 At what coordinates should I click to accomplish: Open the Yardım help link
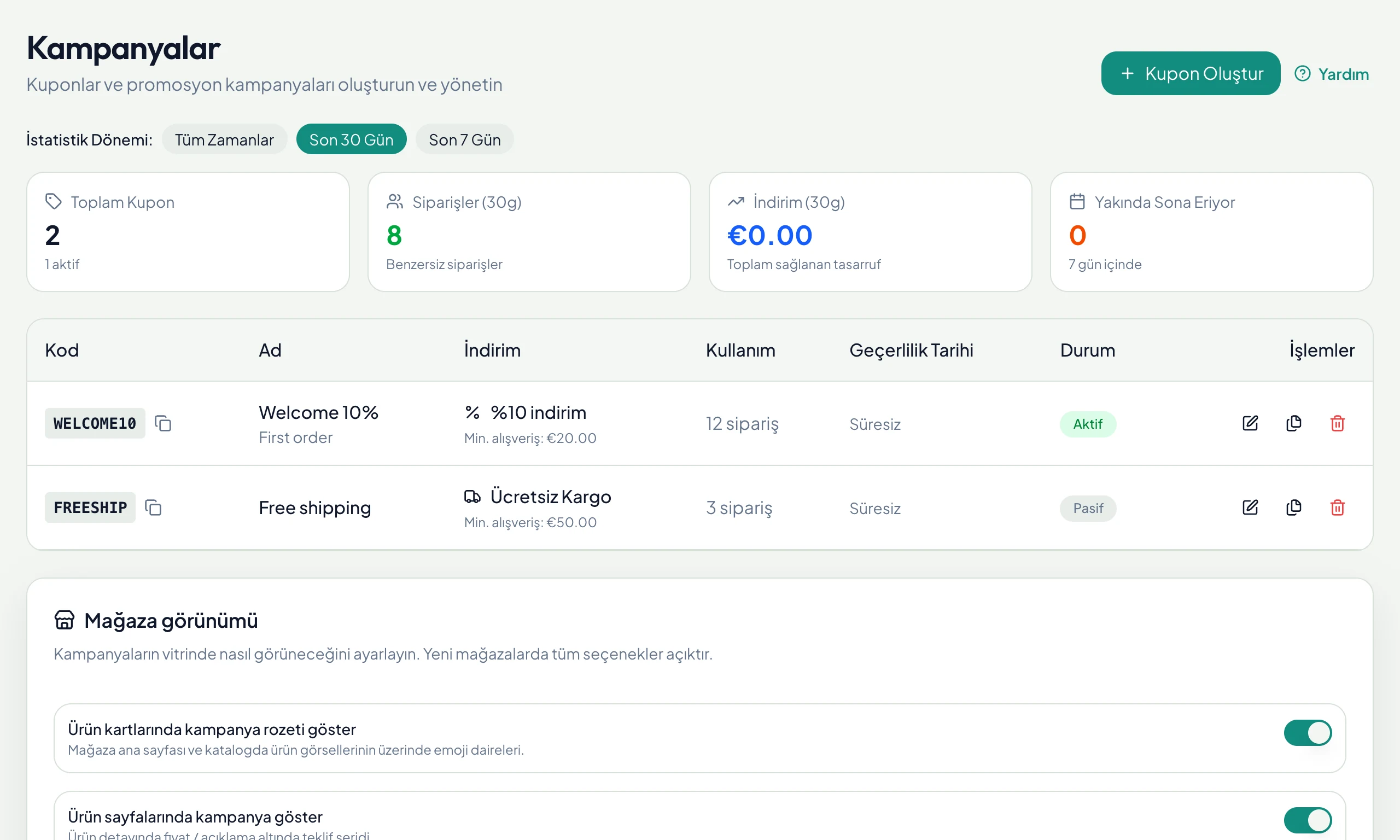click(x=1332, y=74)
